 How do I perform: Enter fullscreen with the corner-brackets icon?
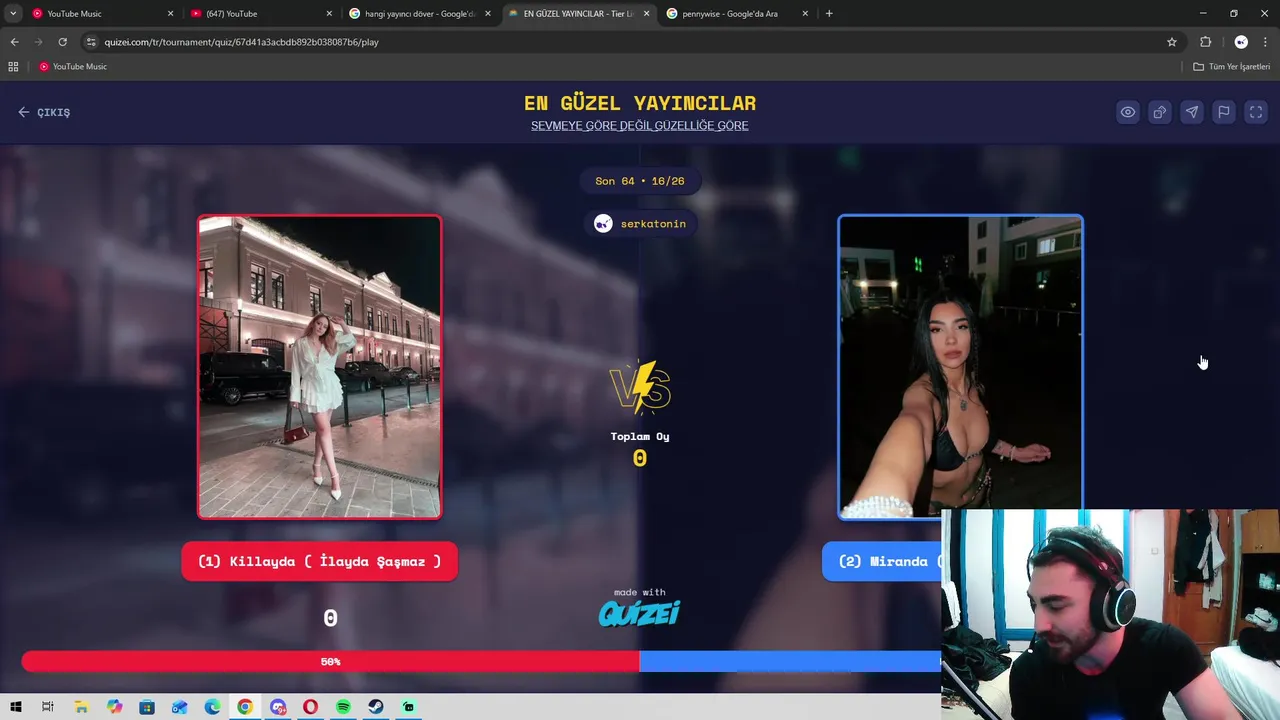click(1256, 112)
